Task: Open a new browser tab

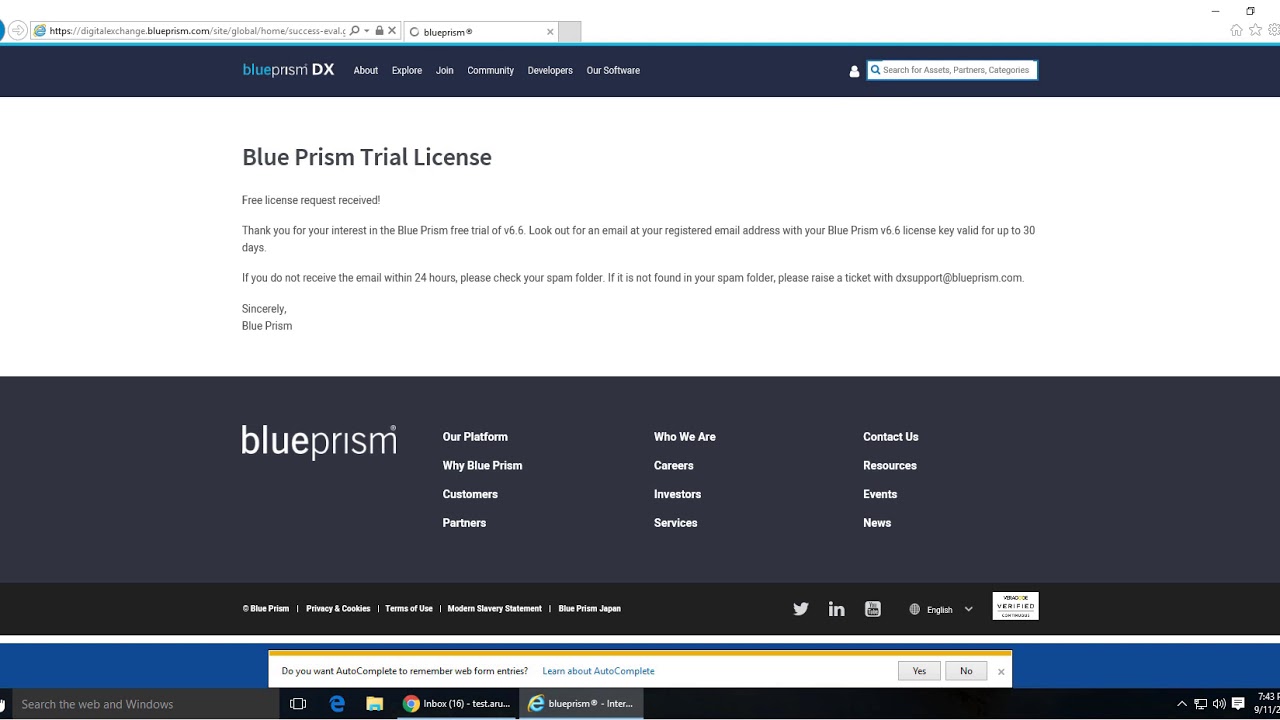Action: (x=569, y=32)
